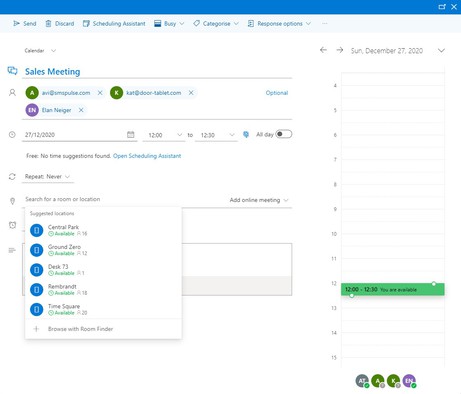
Task: Click the purple EN avatar for Elan Neiger
Action: (x=32, y=110)
